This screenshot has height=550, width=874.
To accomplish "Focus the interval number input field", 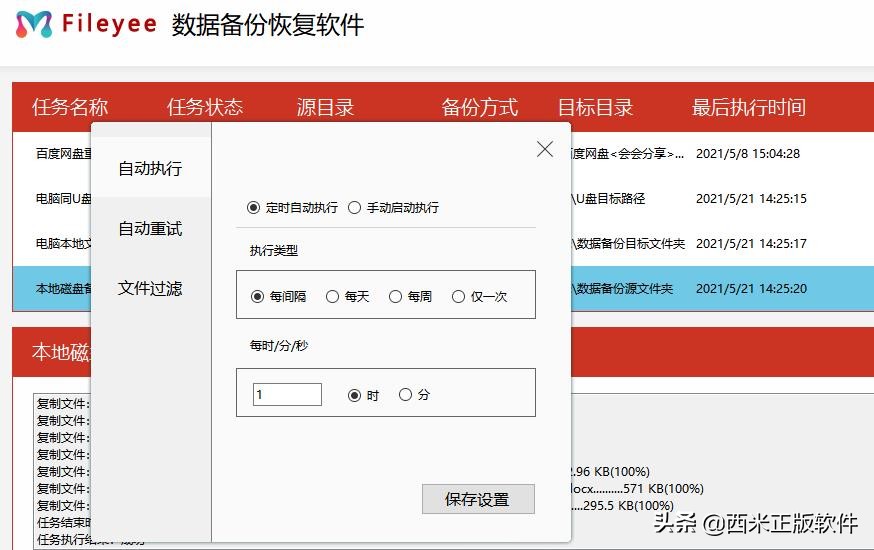I will (287, 395).
